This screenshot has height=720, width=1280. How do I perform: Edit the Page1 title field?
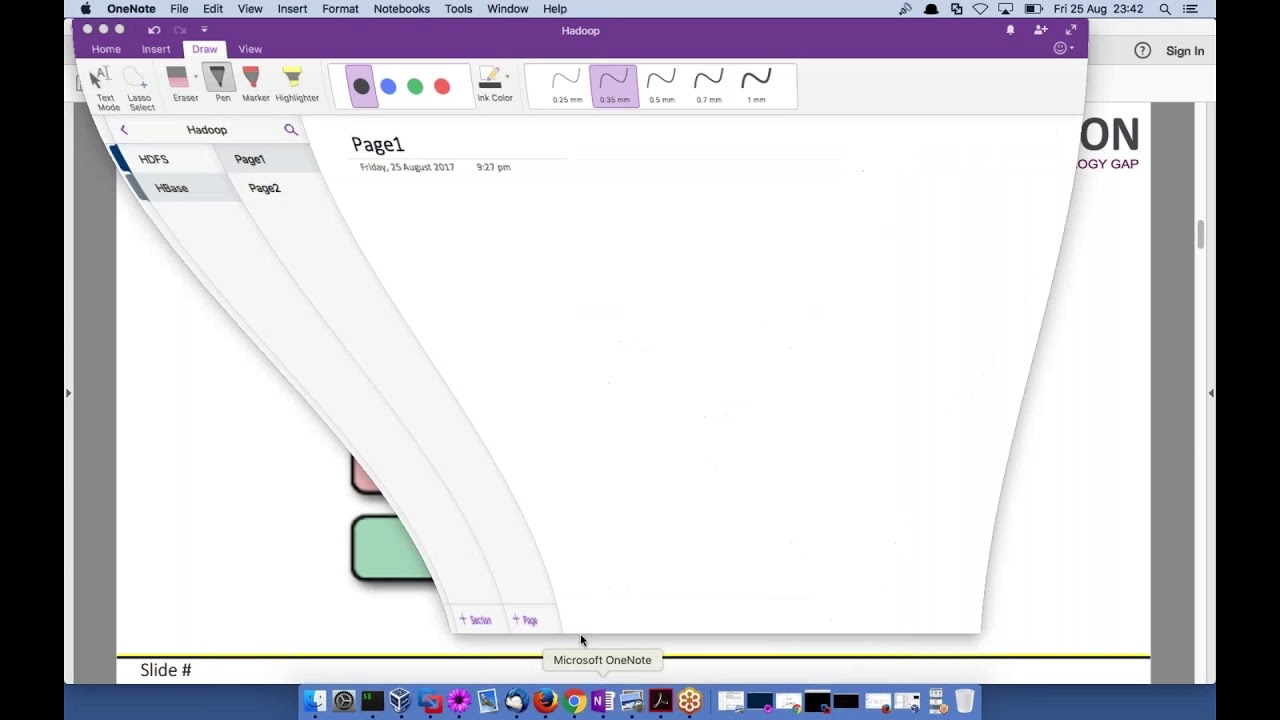(x=378, y=145)
